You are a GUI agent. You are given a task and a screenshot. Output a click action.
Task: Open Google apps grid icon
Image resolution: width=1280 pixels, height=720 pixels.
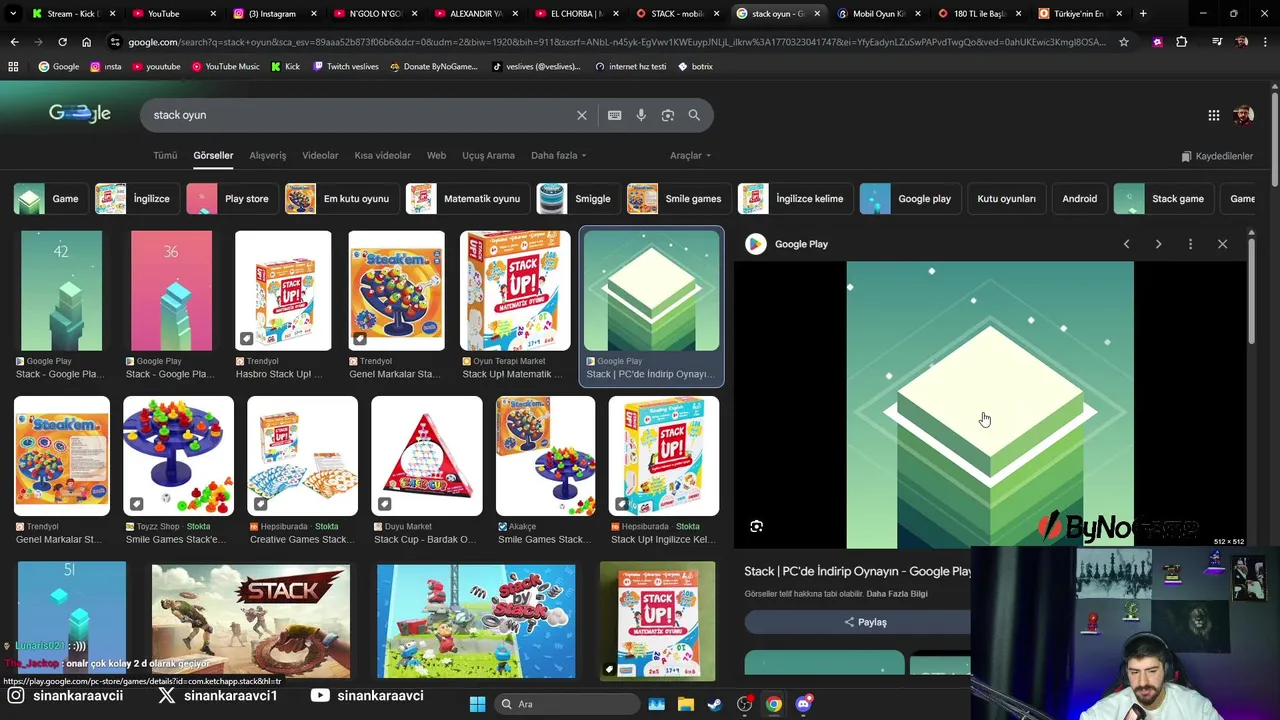(1214, 115)
